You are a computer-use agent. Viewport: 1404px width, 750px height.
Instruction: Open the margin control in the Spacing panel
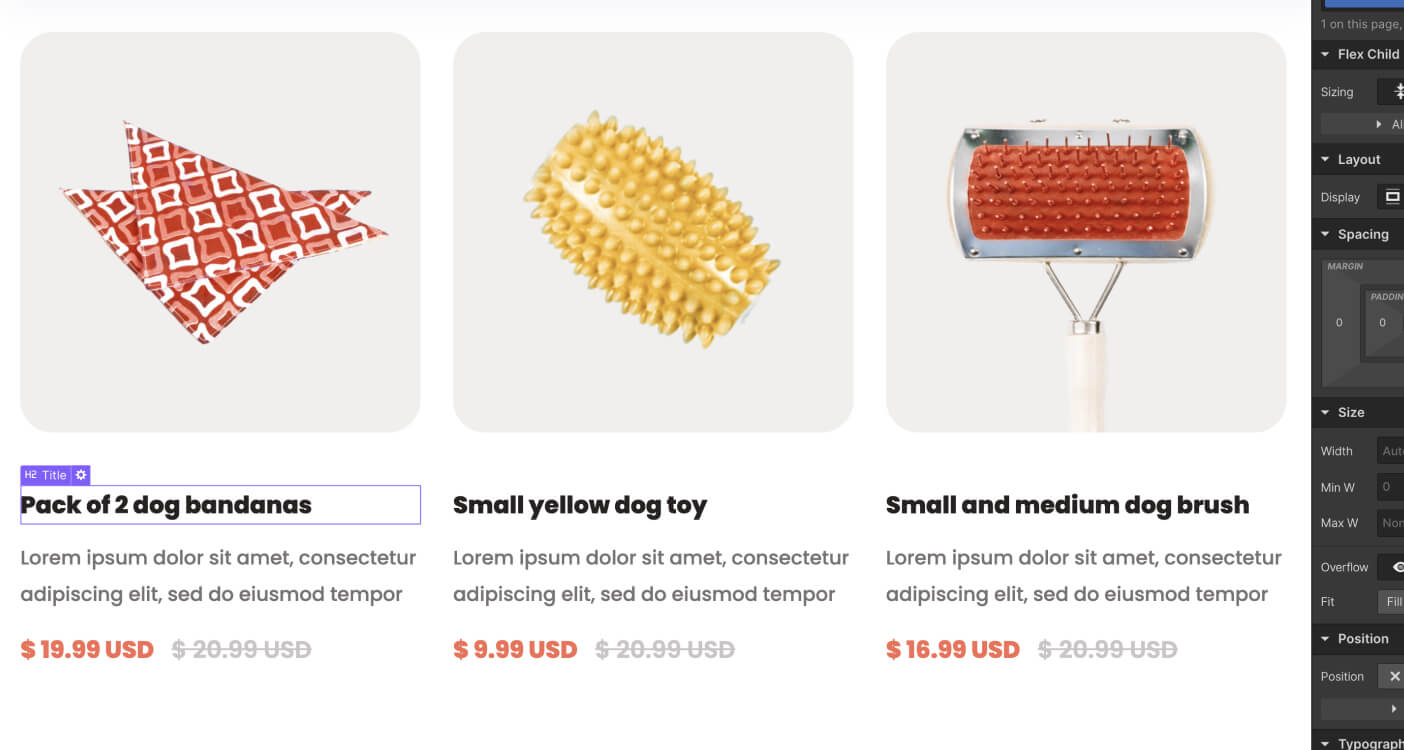(x=1344, y=266)
